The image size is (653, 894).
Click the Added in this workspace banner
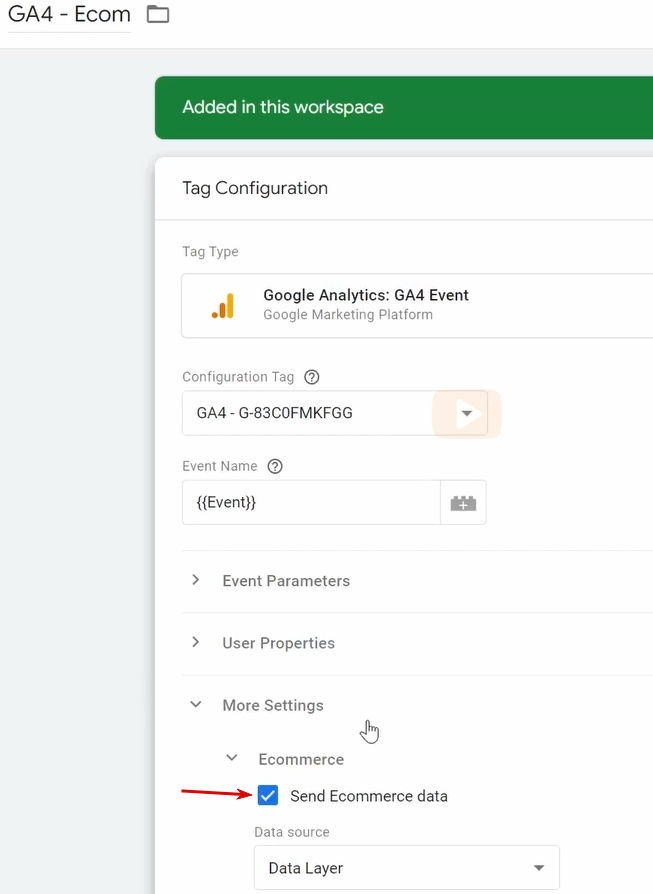pyautogui.click(x=283, y=107)
